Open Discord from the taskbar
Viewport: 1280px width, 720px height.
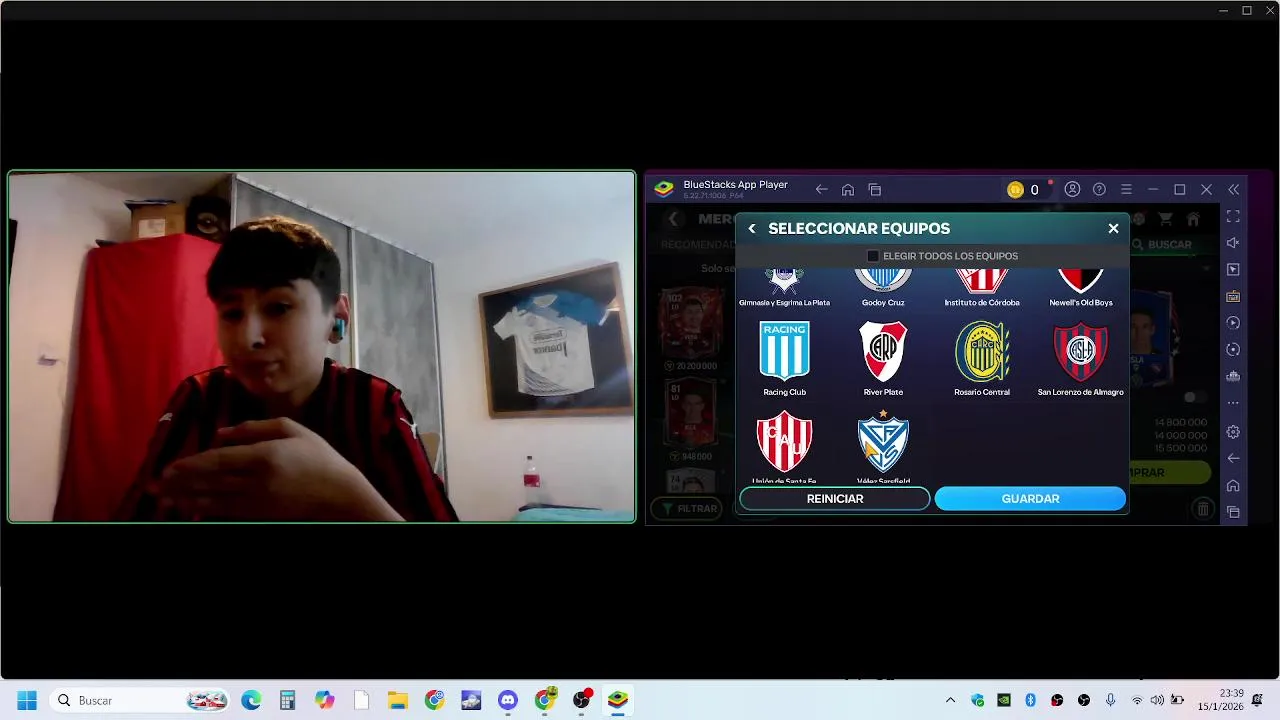pos(508,700)
